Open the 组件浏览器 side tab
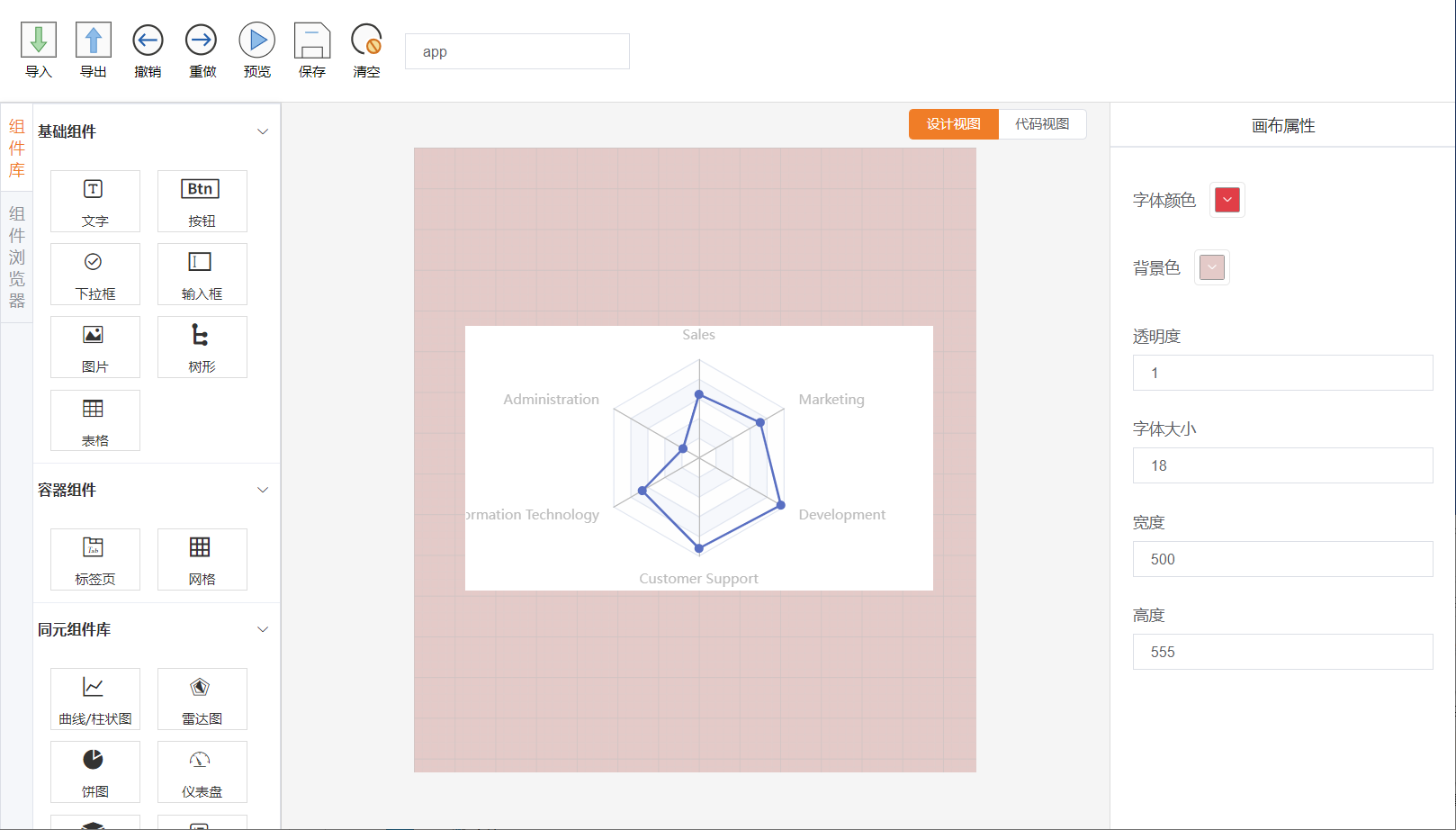The width and height of the screenshot is (1456, 830). [x=17, y=257]
